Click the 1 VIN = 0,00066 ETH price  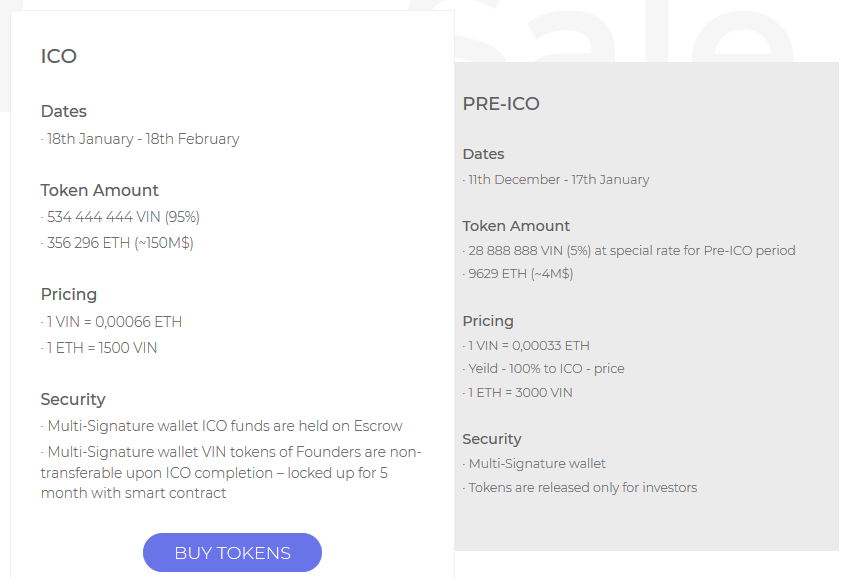pyautogui.click(x=111, y=322)
